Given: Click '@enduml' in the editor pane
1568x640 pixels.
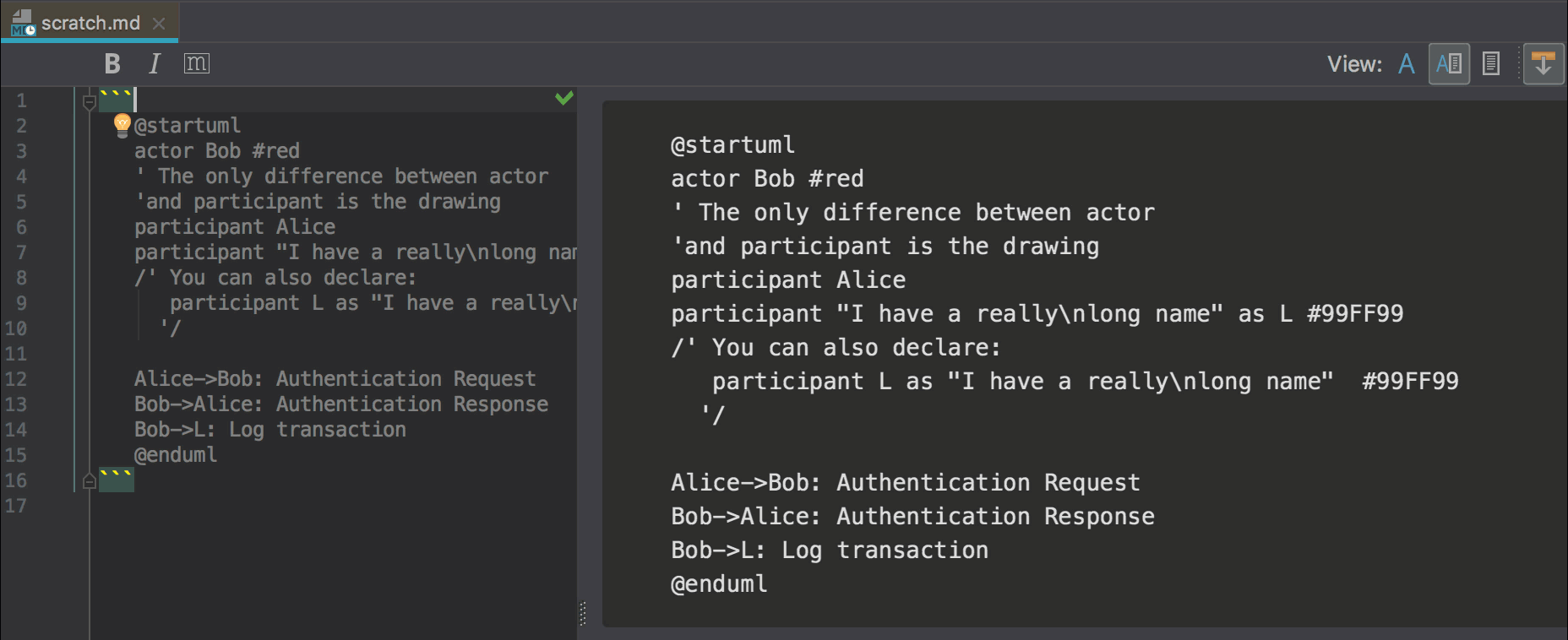Looking at the screenshot, I should 176,455.
